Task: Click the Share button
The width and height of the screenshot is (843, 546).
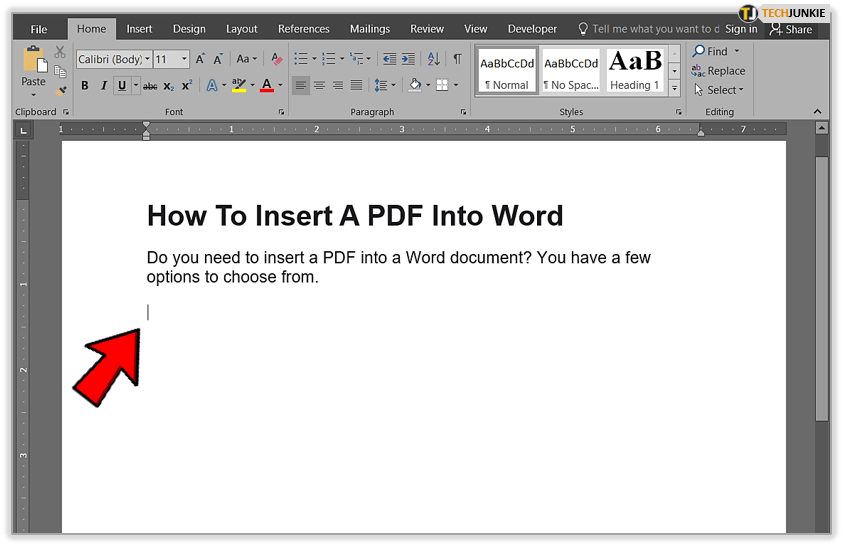Action: (x=790, y=29)
